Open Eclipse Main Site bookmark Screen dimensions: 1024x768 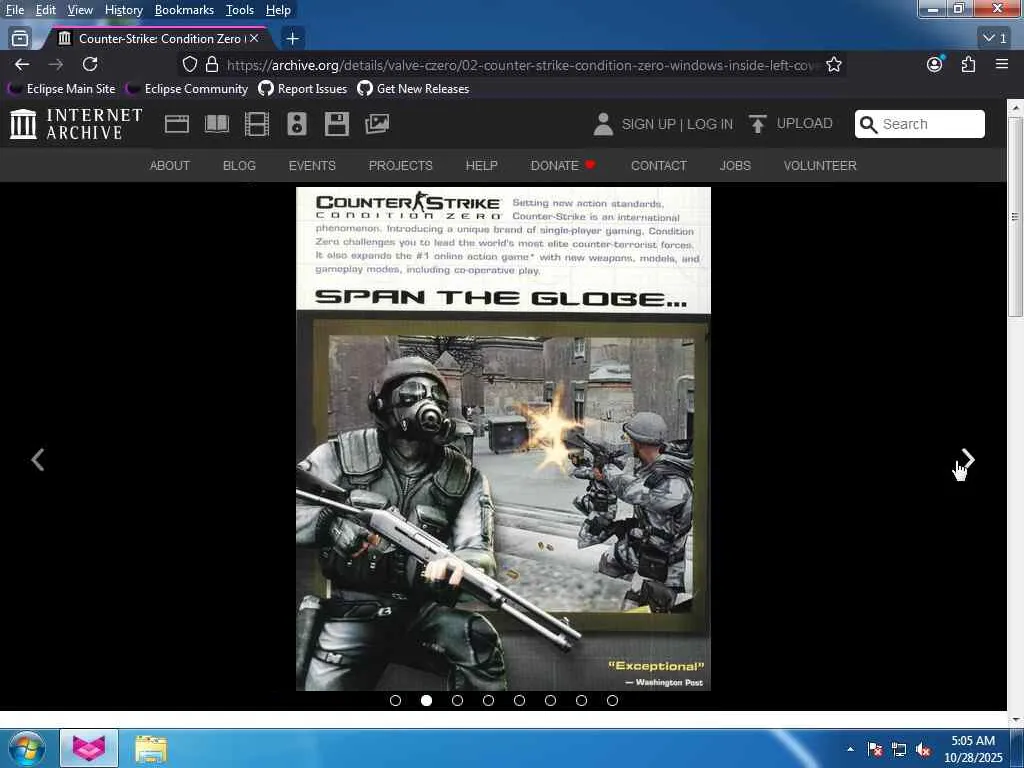61,89
